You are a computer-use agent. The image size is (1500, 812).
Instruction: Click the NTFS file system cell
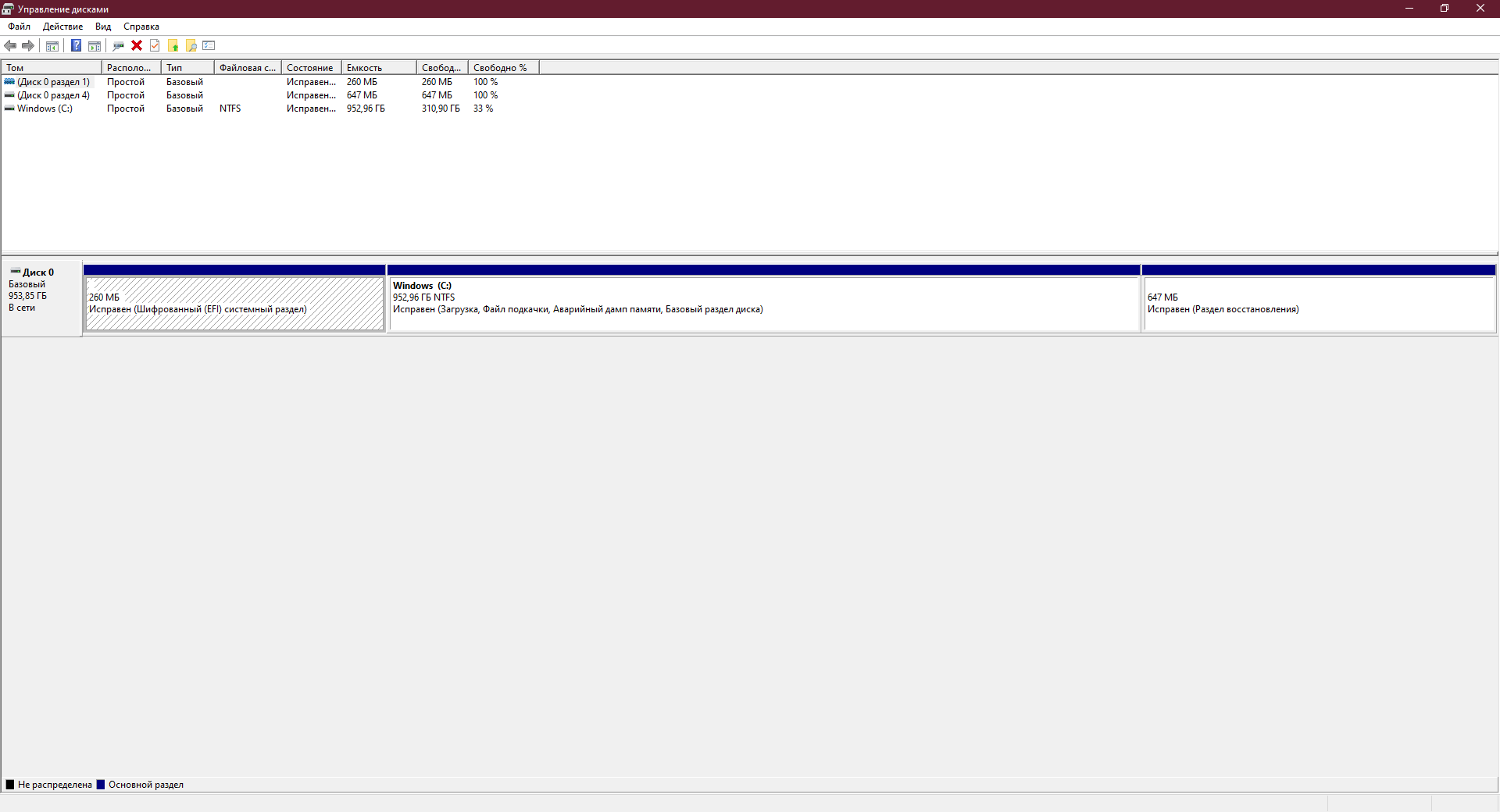pyautogui.click(x=230, y=109)
